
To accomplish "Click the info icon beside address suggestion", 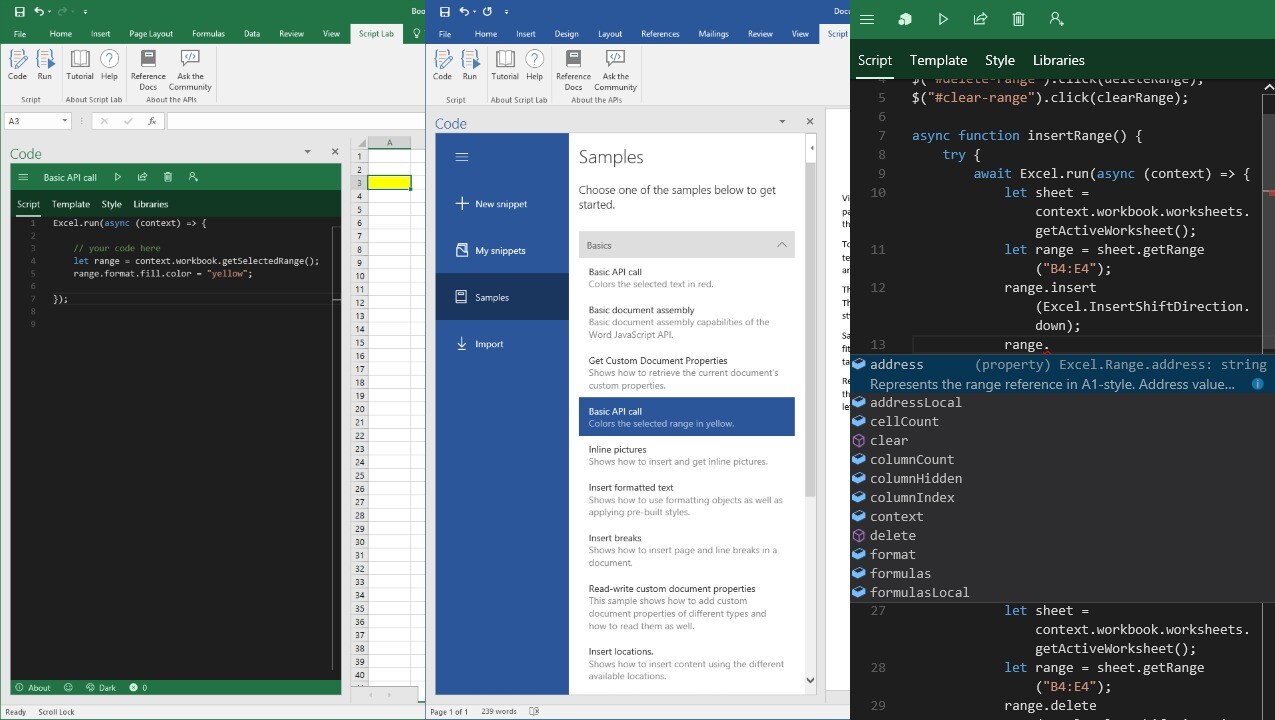I will 1258,384.
